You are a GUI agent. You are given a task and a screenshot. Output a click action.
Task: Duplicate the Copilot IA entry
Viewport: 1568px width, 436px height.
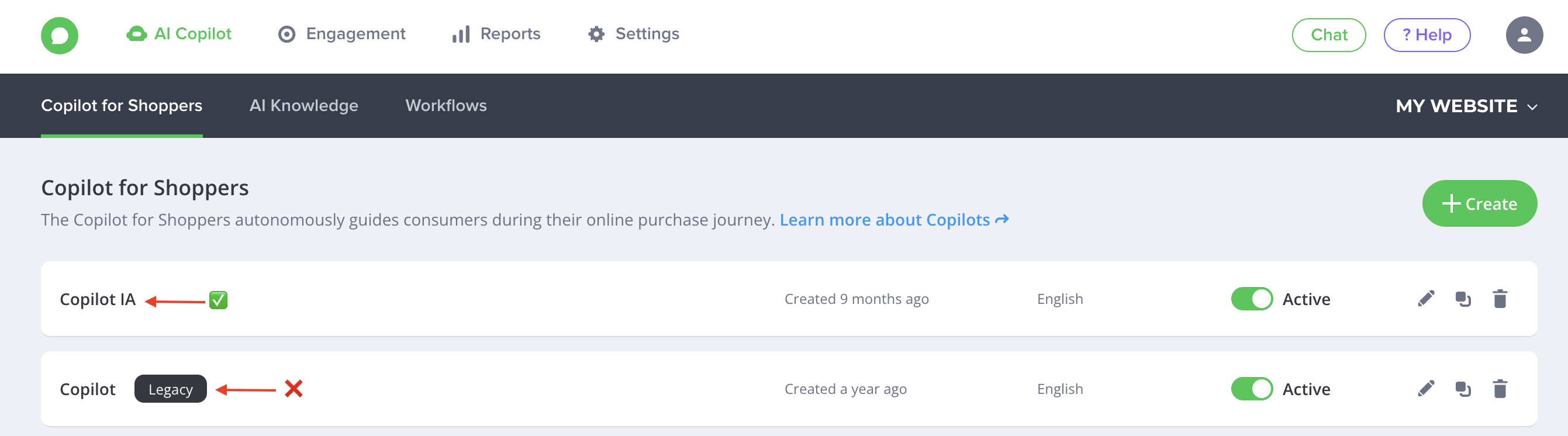[x=1463, y=299]
